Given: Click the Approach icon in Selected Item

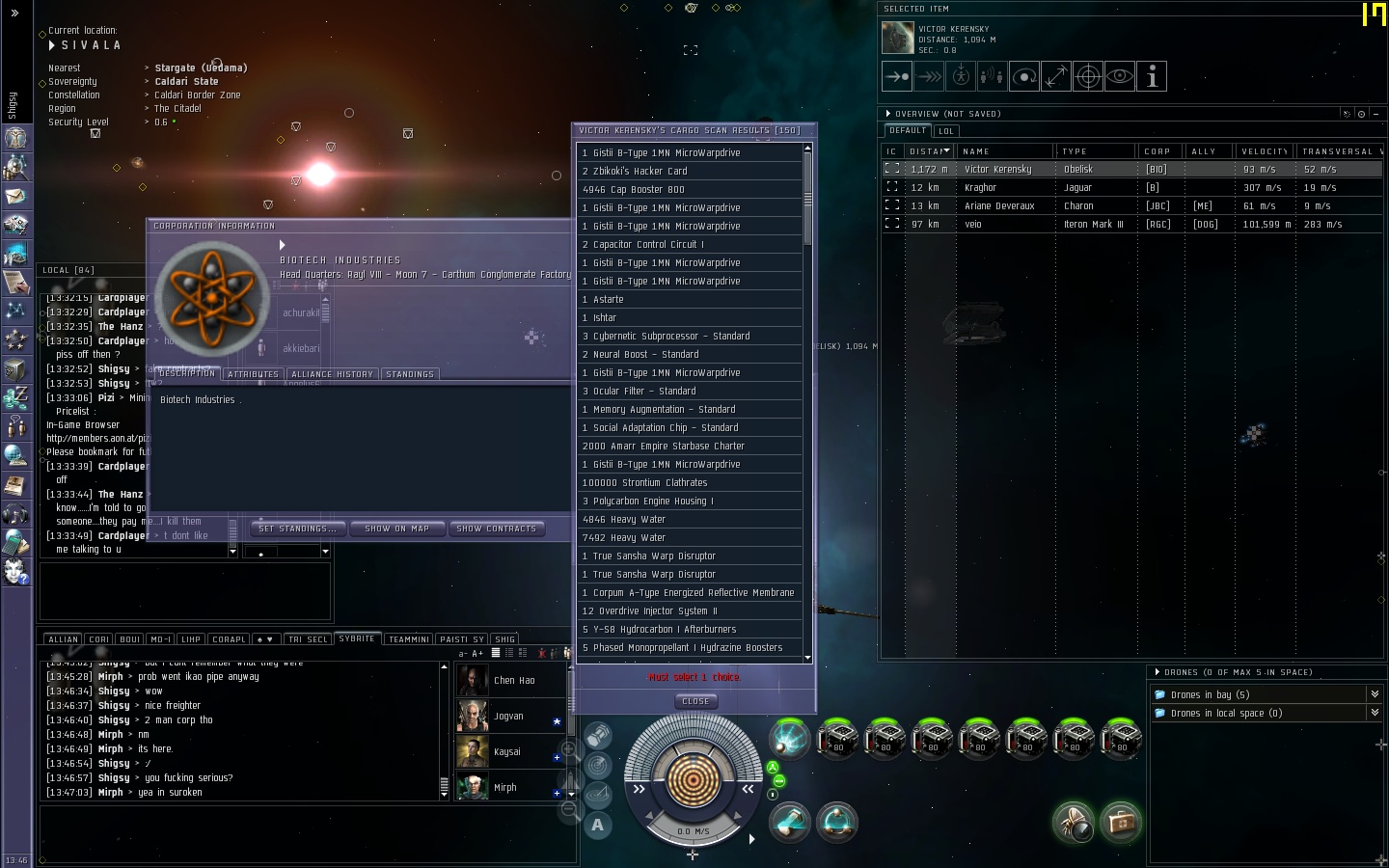Looking at the screenshot, I should click(897, 76).
